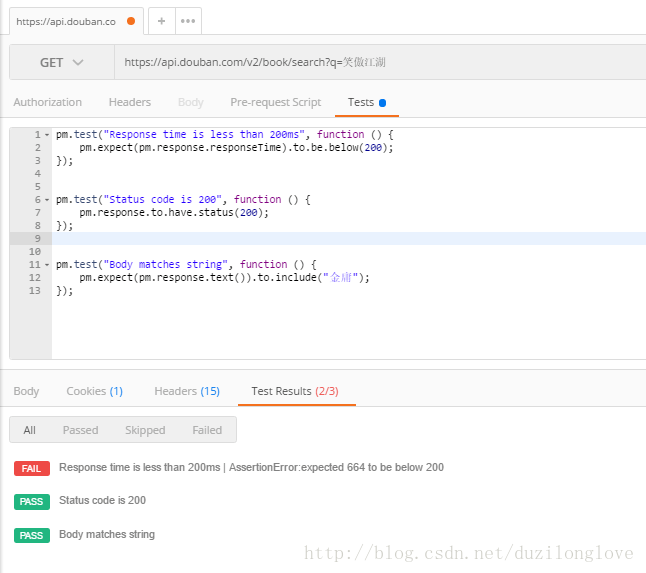Click the PASS badge for Status code test

32,502
